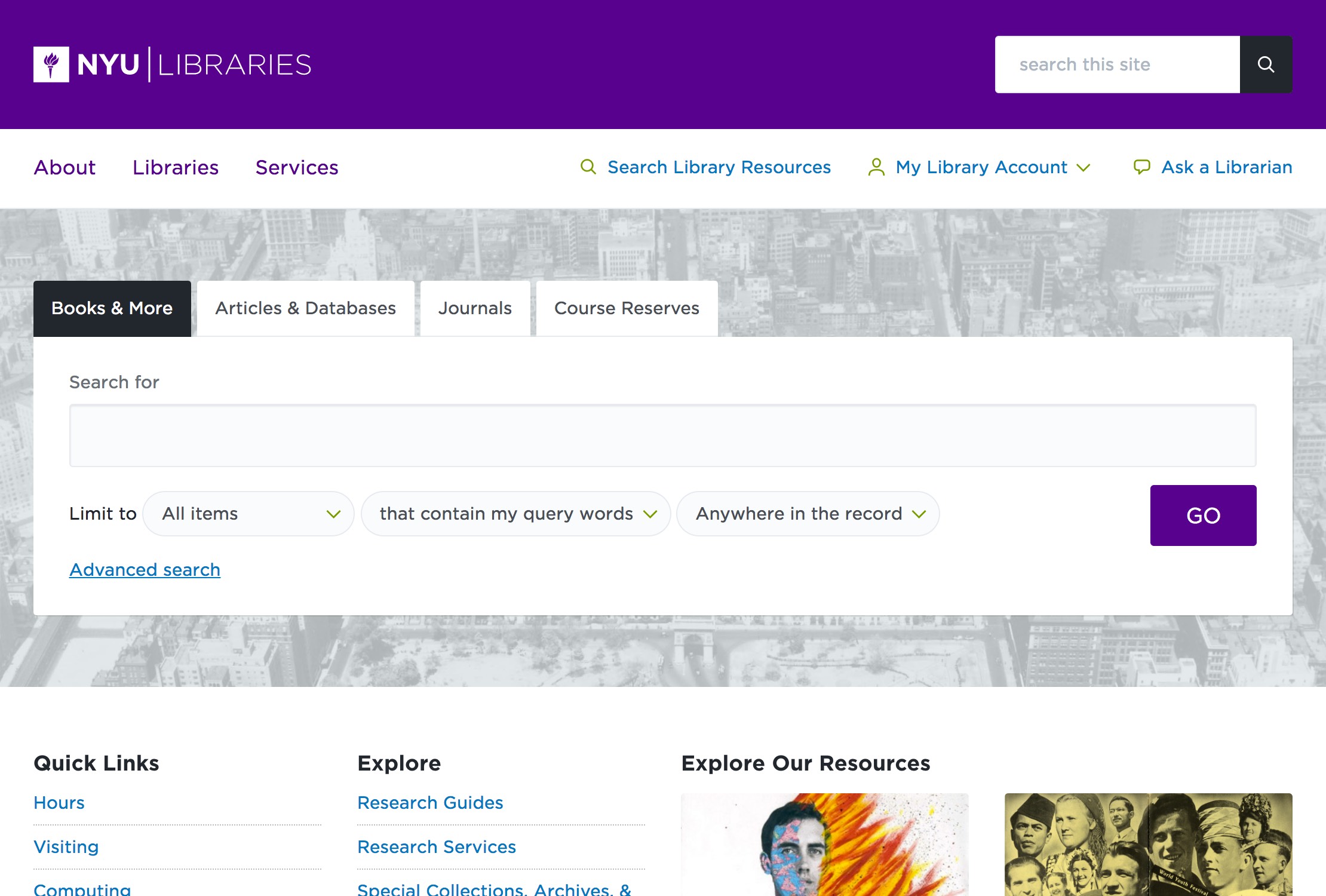Click the My Library Account person icon
The width and height of the screenshot is (1326, 896).
[x=876, y=167]
